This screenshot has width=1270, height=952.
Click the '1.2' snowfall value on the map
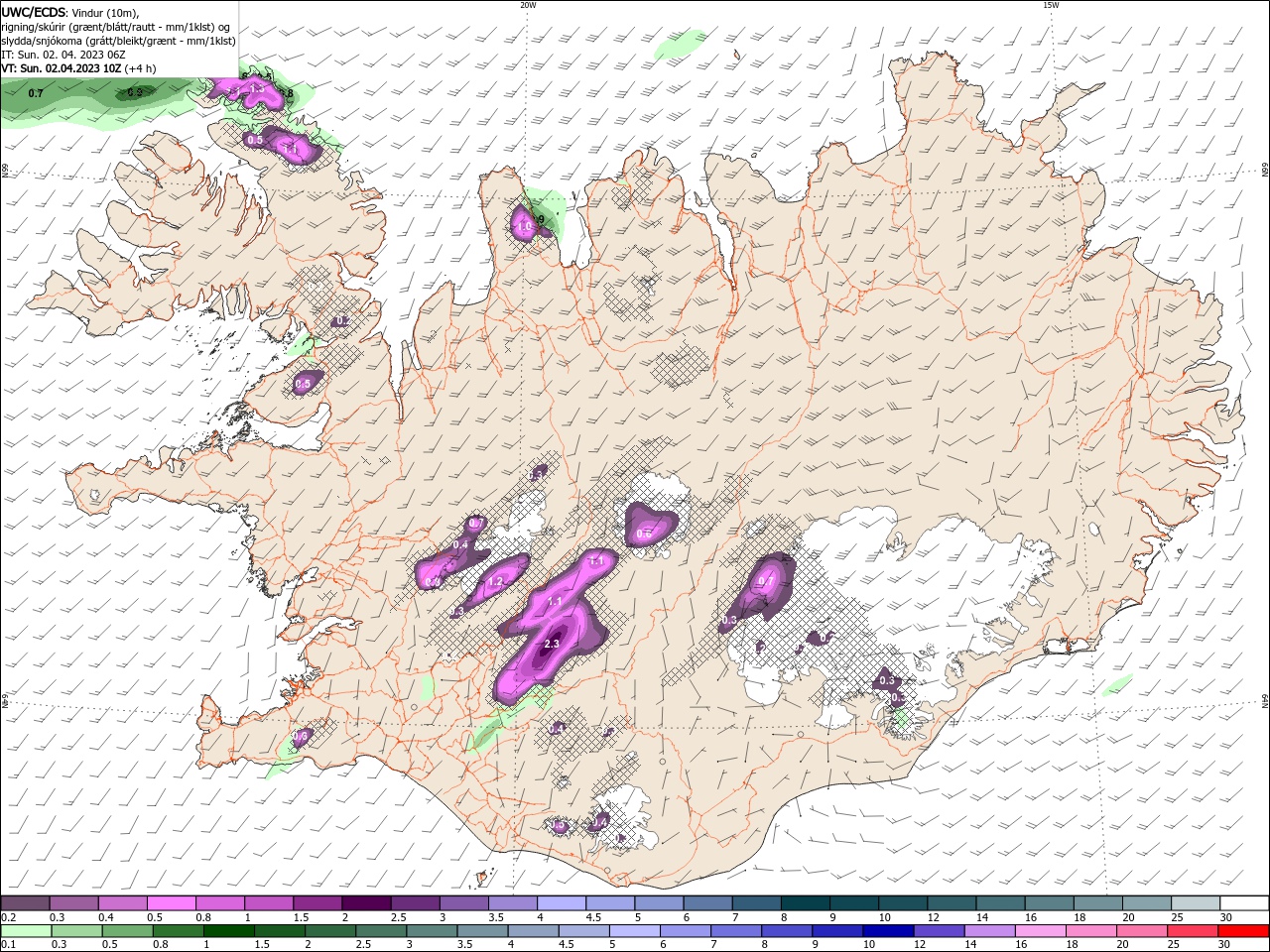tap(496, 581)
